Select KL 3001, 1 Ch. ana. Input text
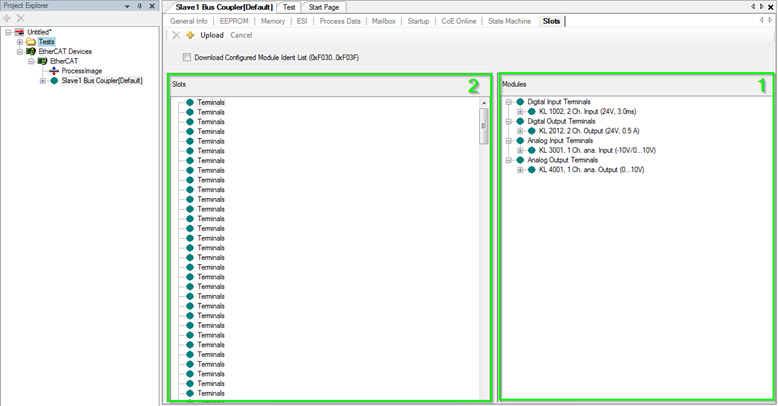 (597, 150)
